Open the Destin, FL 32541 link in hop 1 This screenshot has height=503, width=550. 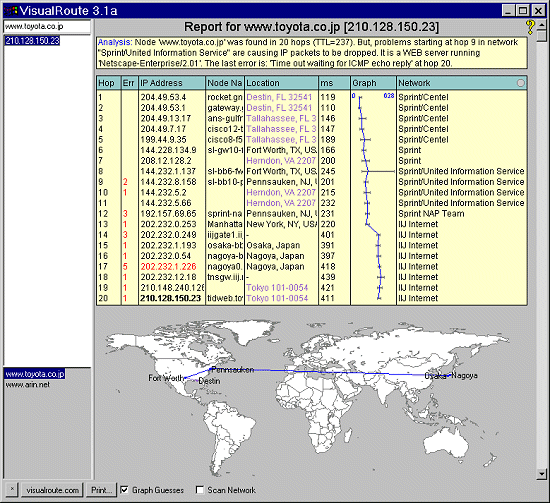coord(279,97)
